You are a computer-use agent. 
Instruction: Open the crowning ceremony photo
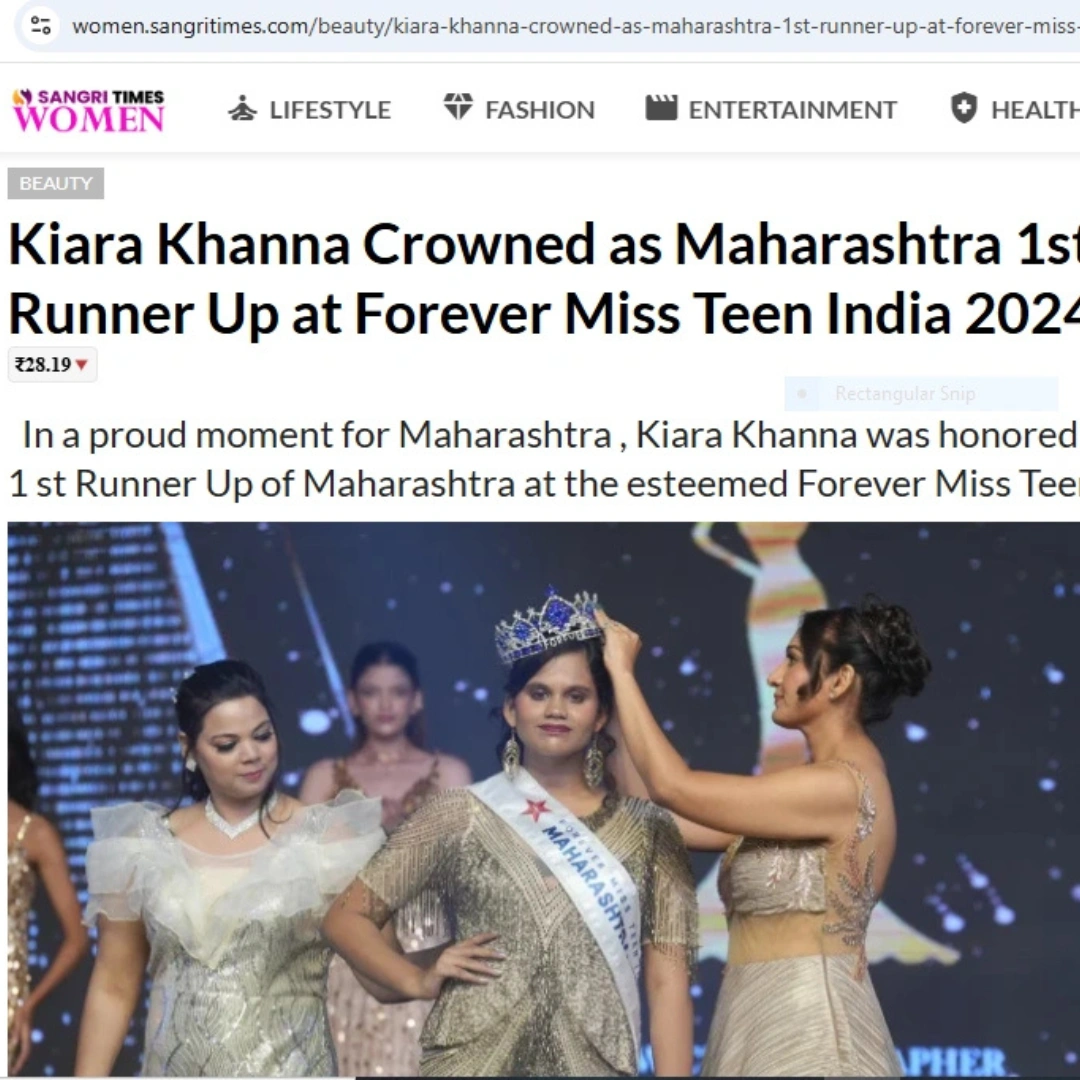pos(543,800)
